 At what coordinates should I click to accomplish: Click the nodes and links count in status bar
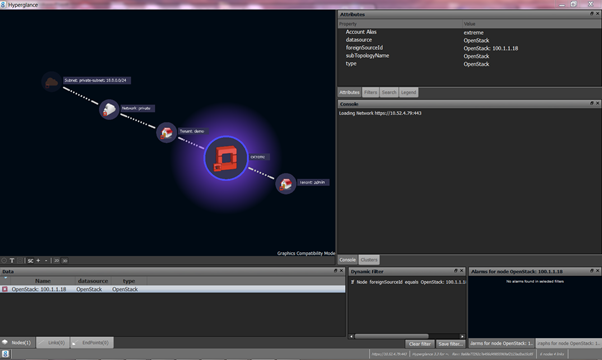click(552, 354)
